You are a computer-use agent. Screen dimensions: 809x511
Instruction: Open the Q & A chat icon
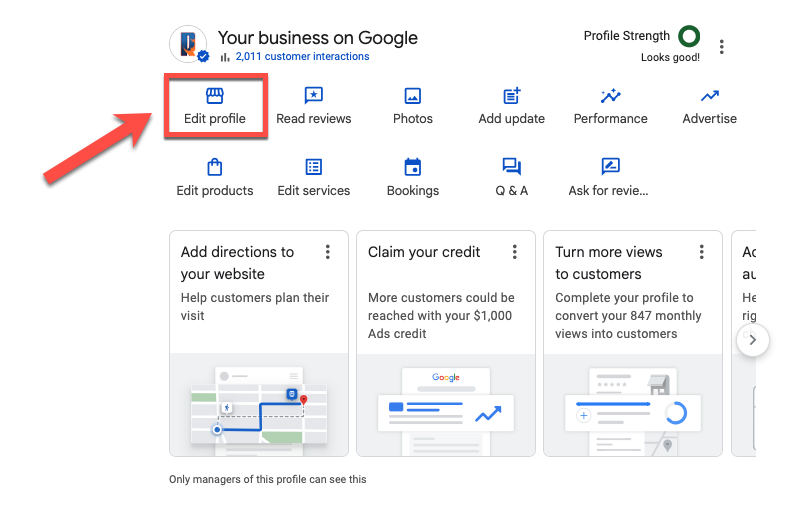click(512, 167)
